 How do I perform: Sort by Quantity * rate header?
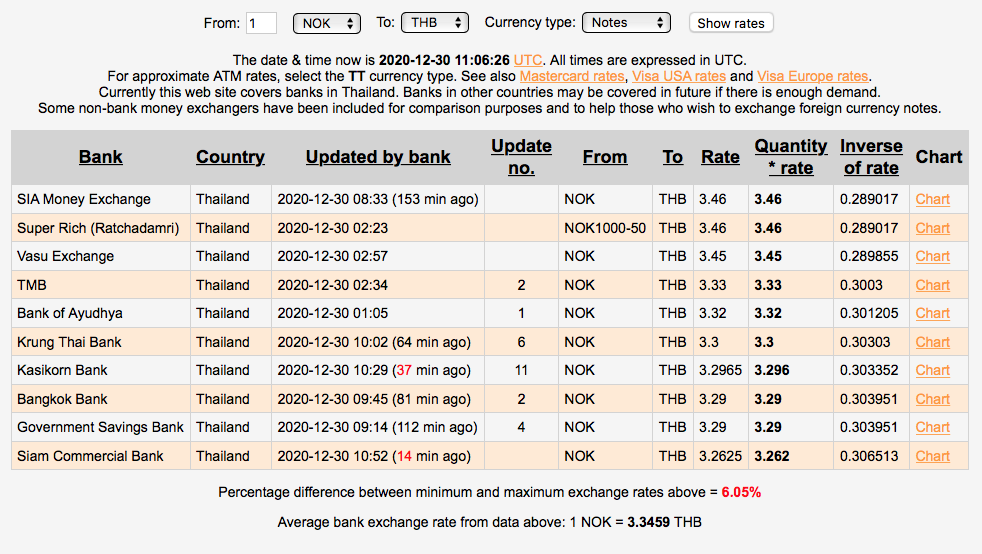point(790,157)
